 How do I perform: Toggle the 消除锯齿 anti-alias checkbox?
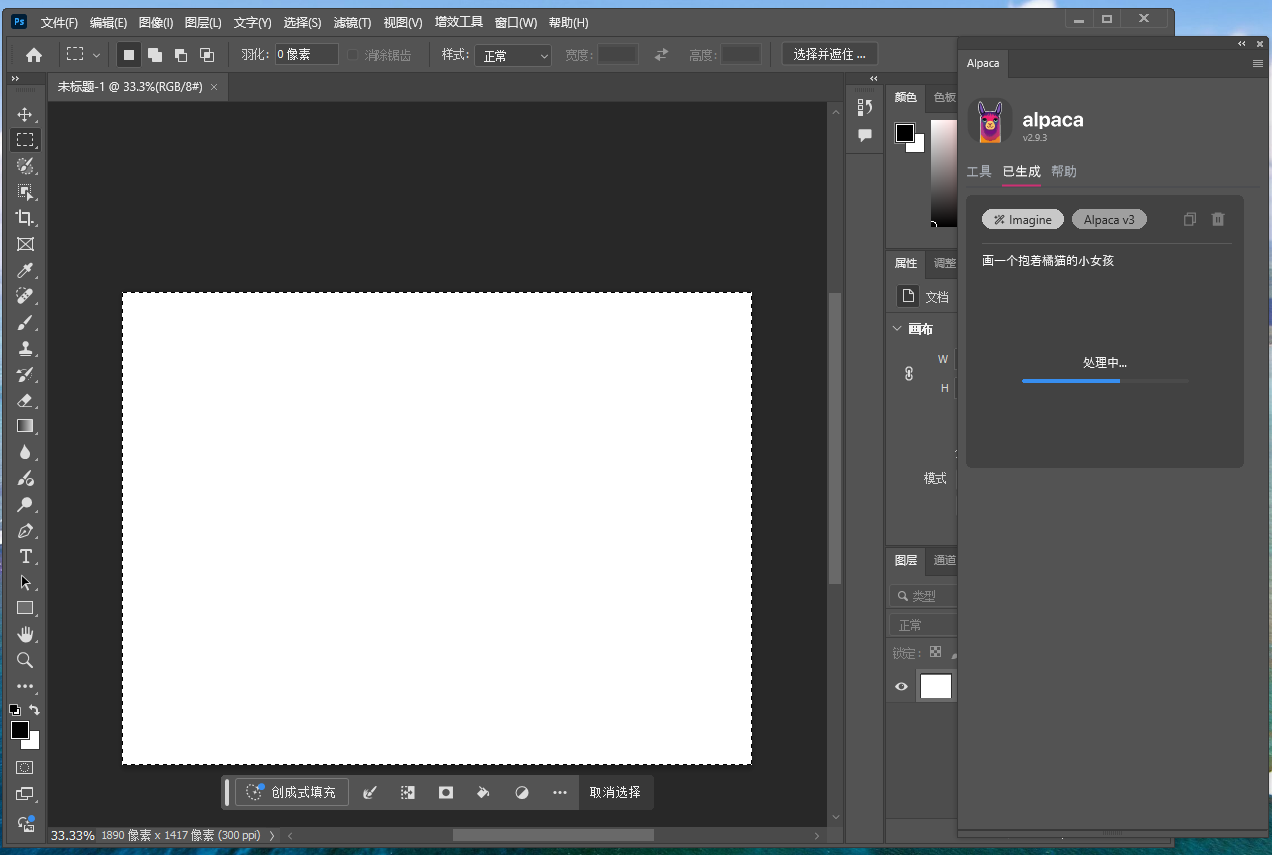352,55
